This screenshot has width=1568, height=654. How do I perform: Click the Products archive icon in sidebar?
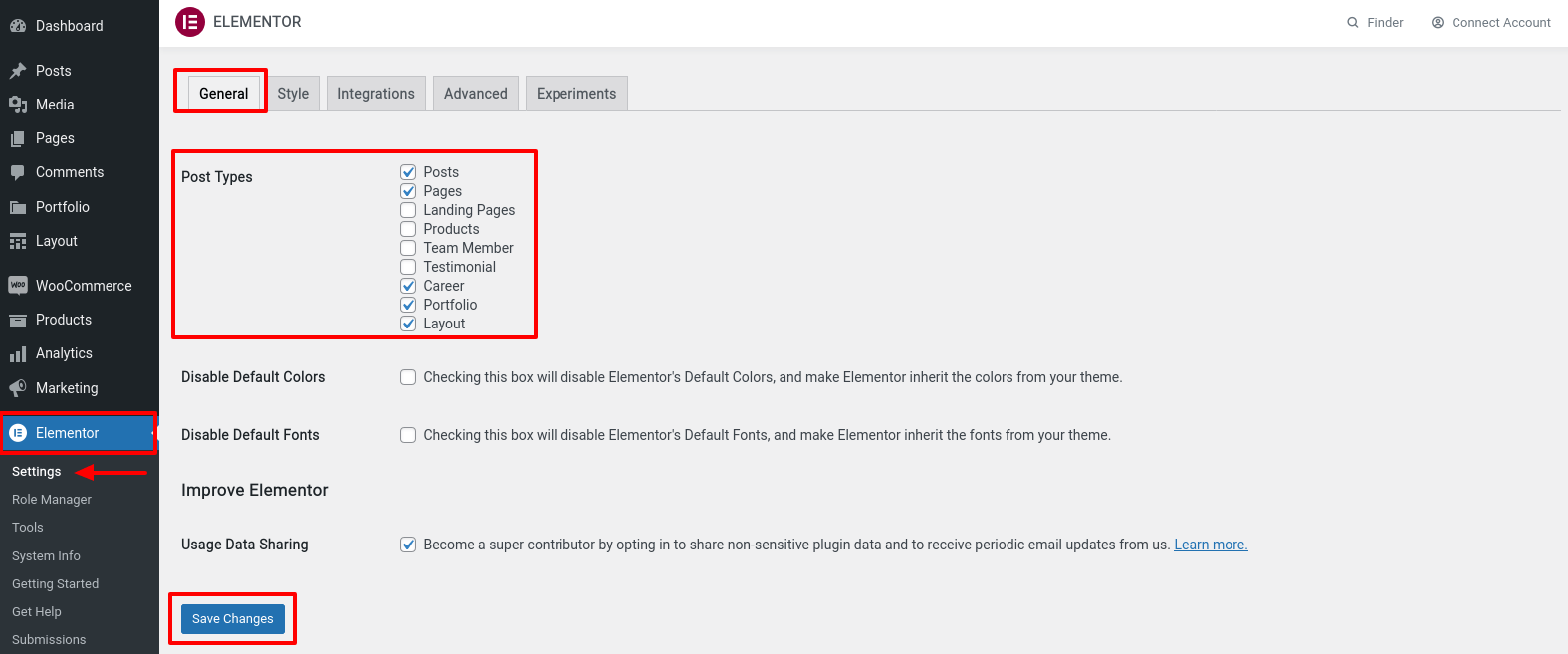point(18,320)
